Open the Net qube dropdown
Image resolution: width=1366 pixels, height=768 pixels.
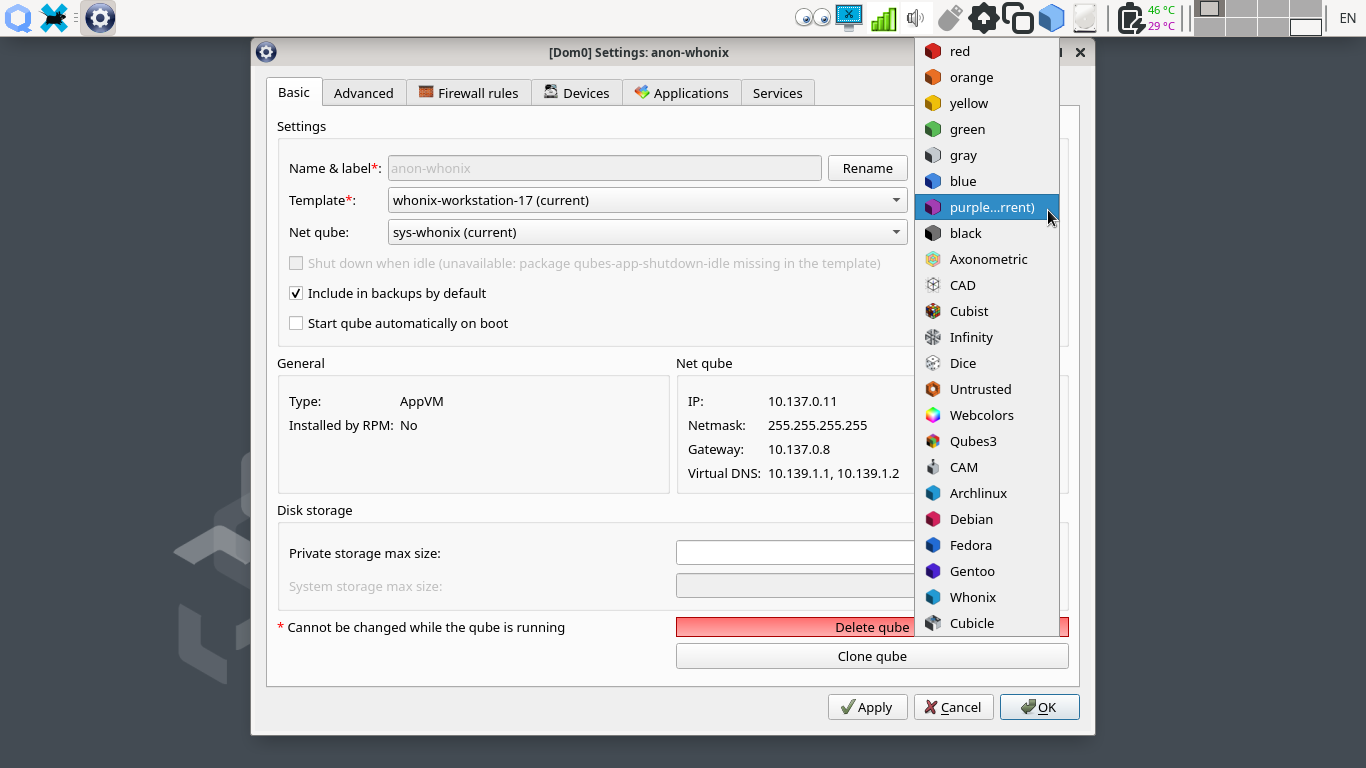click(647, 232)
